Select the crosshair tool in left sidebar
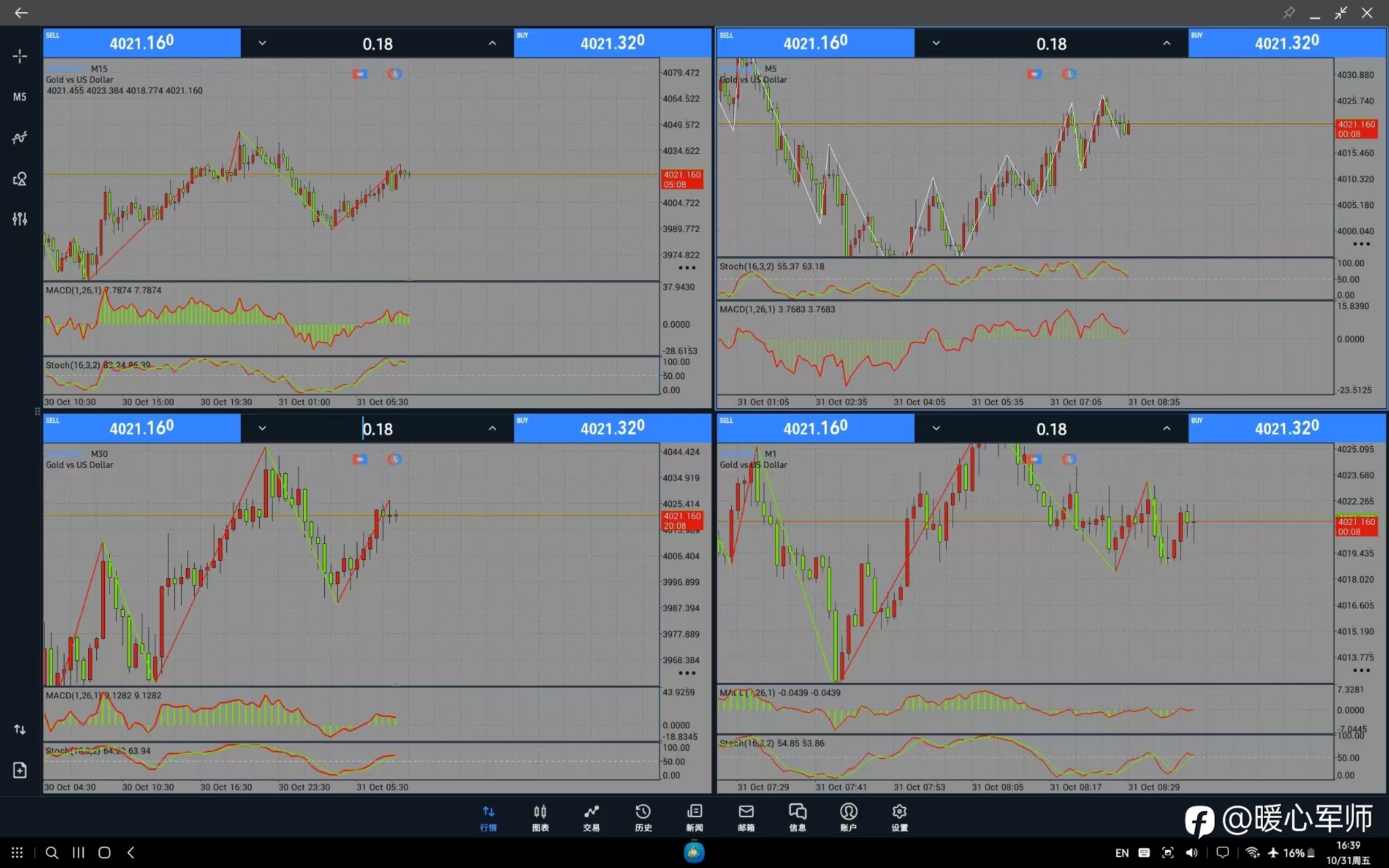This screenshot has height=868, width=1389. [20, 56]
